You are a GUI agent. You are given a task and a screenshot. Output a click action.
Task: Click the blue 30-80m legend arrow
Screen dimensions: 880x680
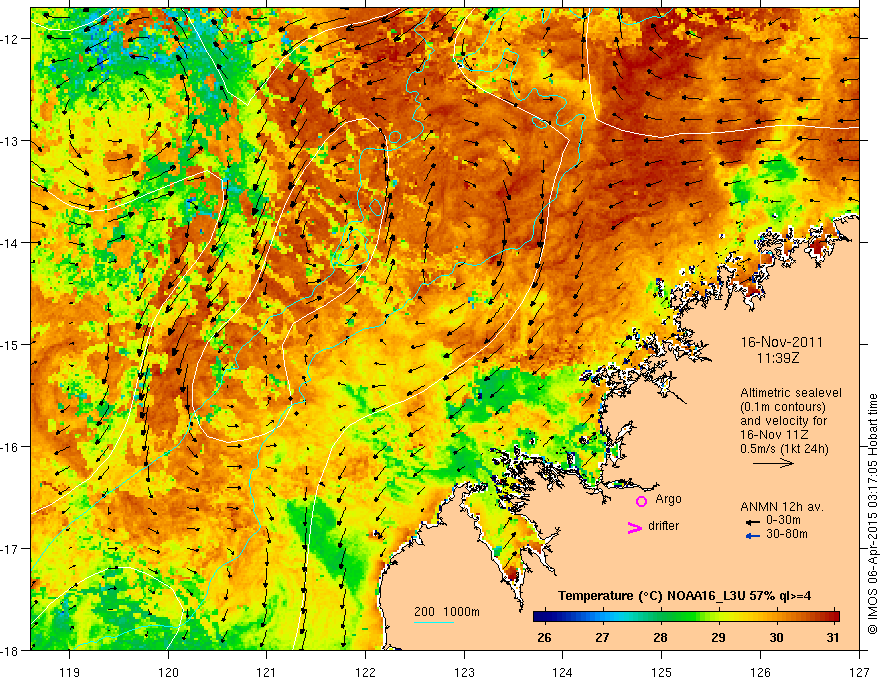click(x=753, y=536)
